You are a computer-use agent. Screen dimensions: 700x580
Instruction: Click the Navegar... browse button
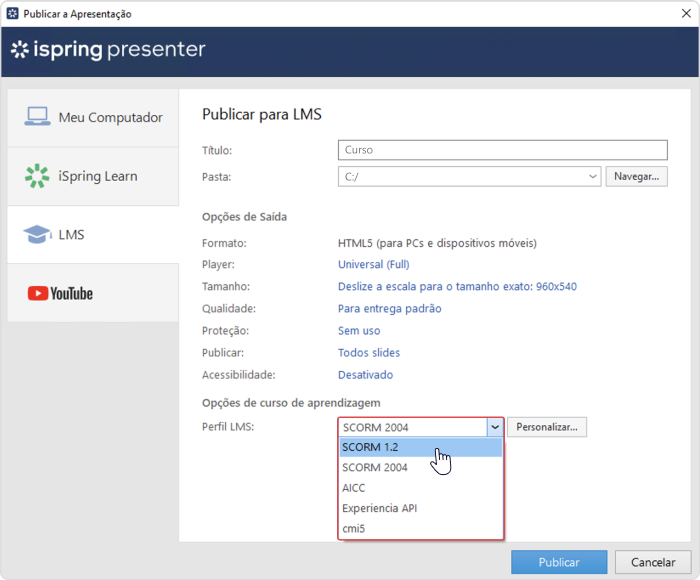pyautogui.click(x=636, y=176)
